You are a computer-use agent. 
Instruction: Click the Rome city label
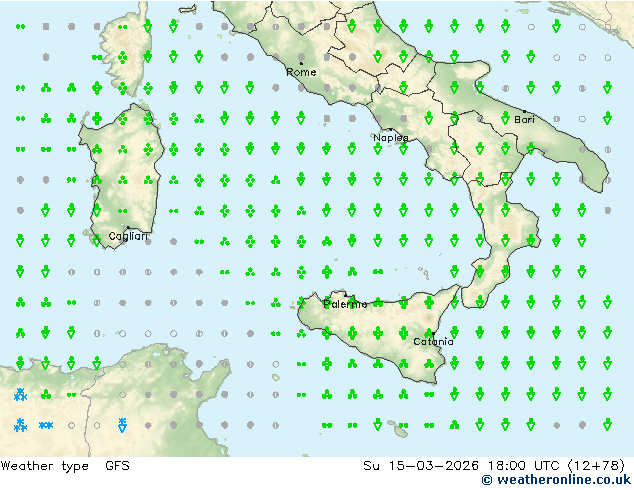(301, 72)
